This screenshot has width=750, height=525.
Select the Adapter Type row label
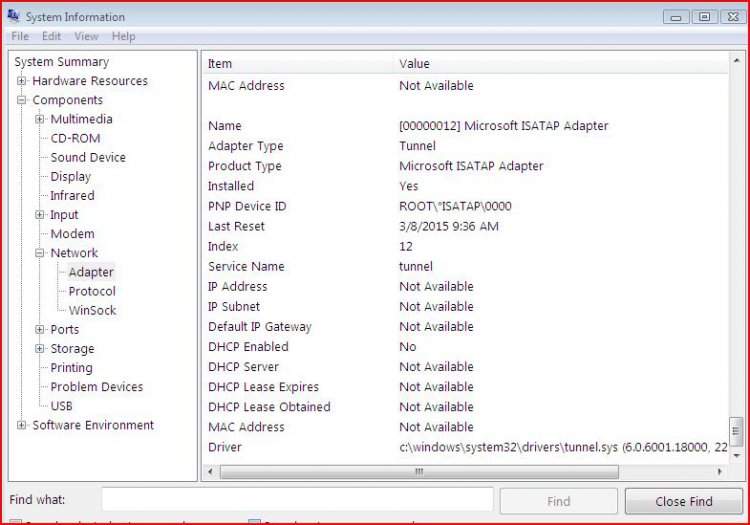point(246,146)
